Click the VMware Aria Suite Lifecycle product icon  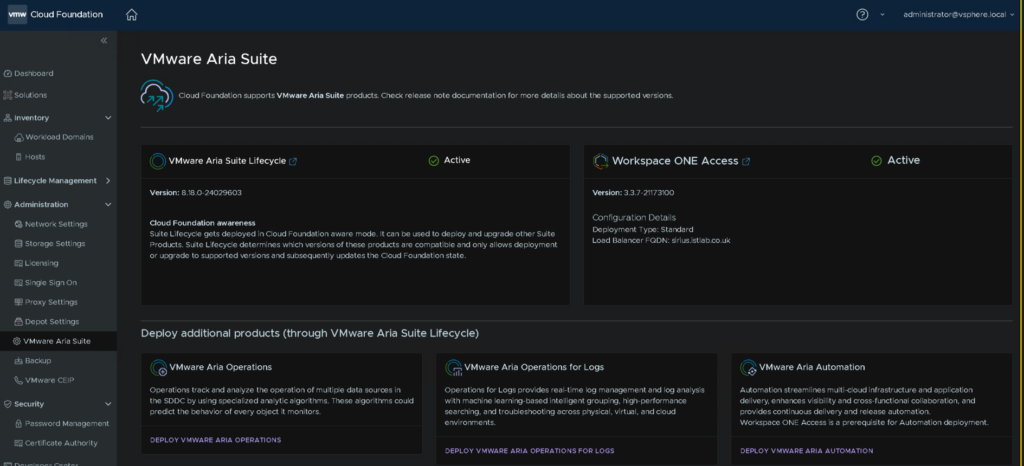coord(157,161)
